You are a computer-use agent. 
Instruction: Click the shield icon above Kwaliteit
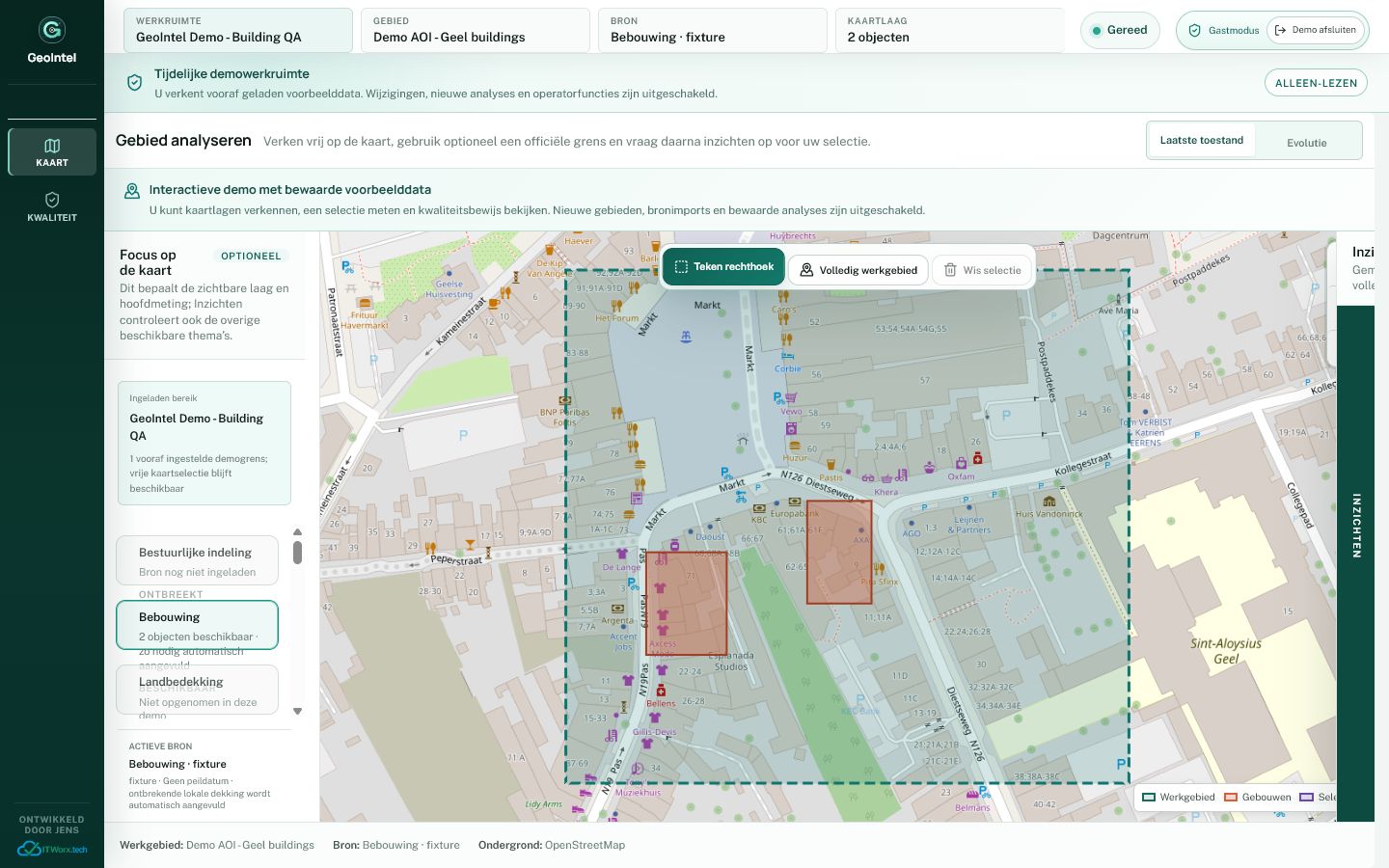pos(52,200)
